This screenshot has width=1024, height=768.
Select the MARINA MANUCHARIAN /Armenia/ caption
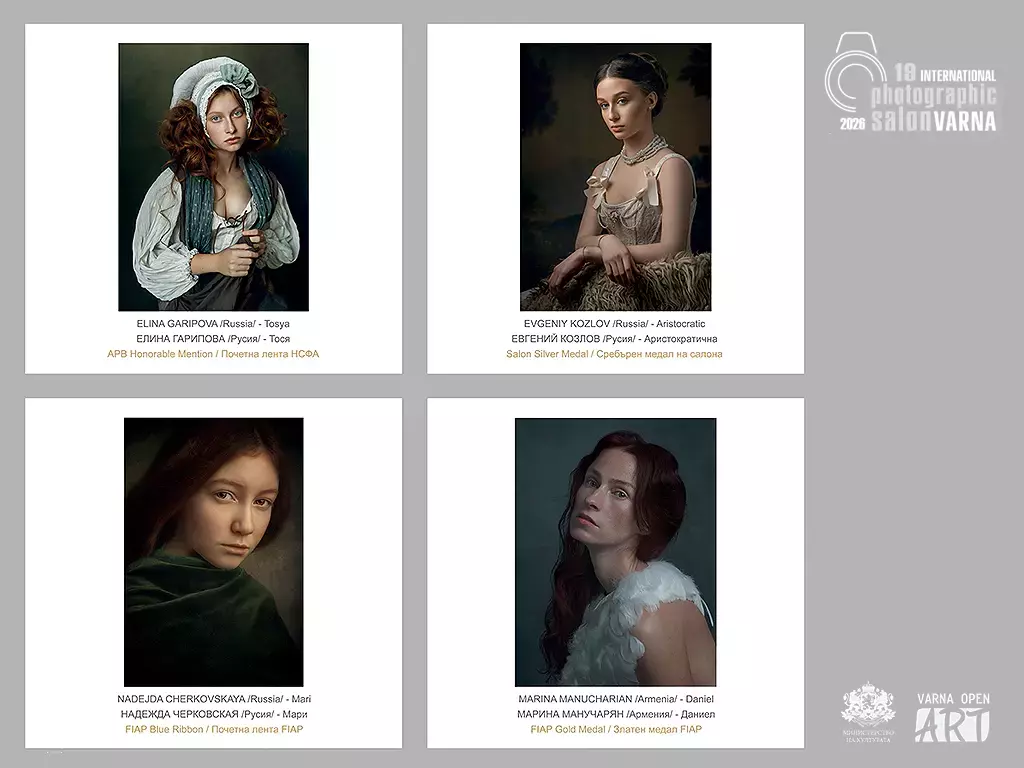[x=616, y=699]
